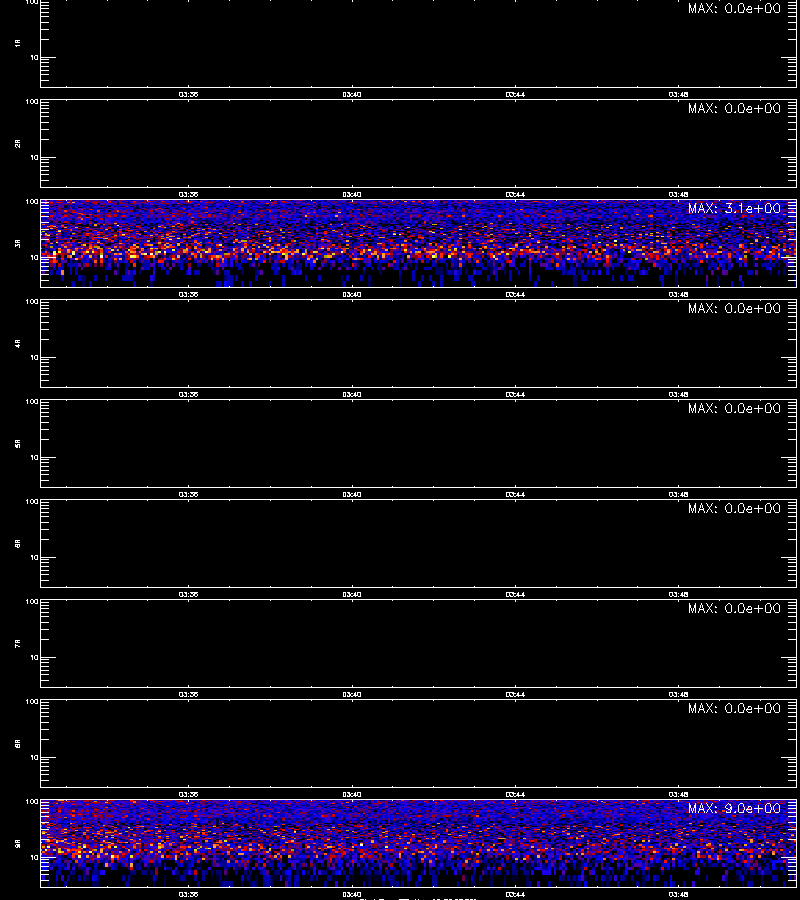Click the "10" y-axis tick of panel 1R
Screen dimensions: 800x900
34,58
